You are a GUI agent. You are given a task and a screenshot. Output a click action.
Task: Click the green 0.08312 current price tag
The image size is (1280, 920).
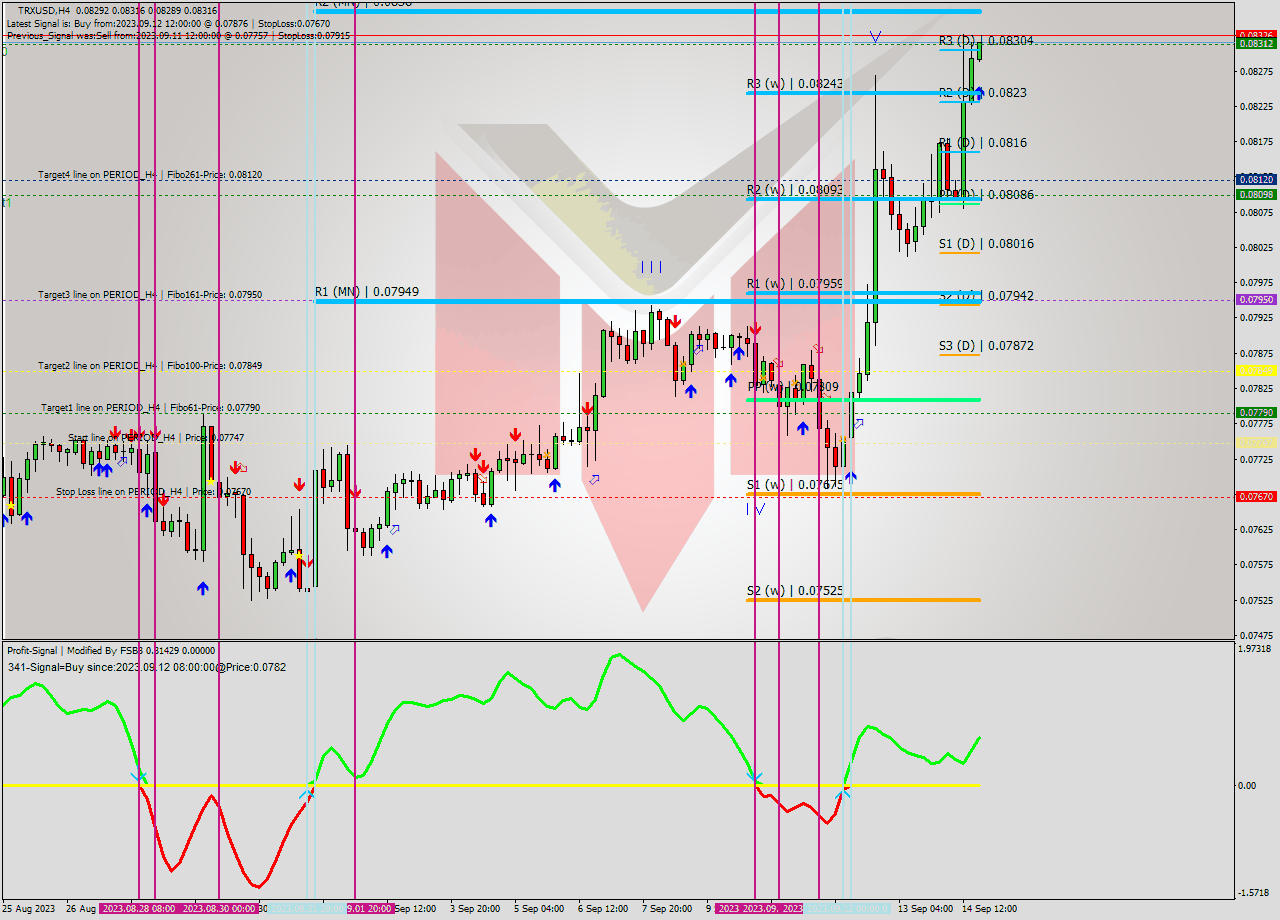(x=1256, y=43)
